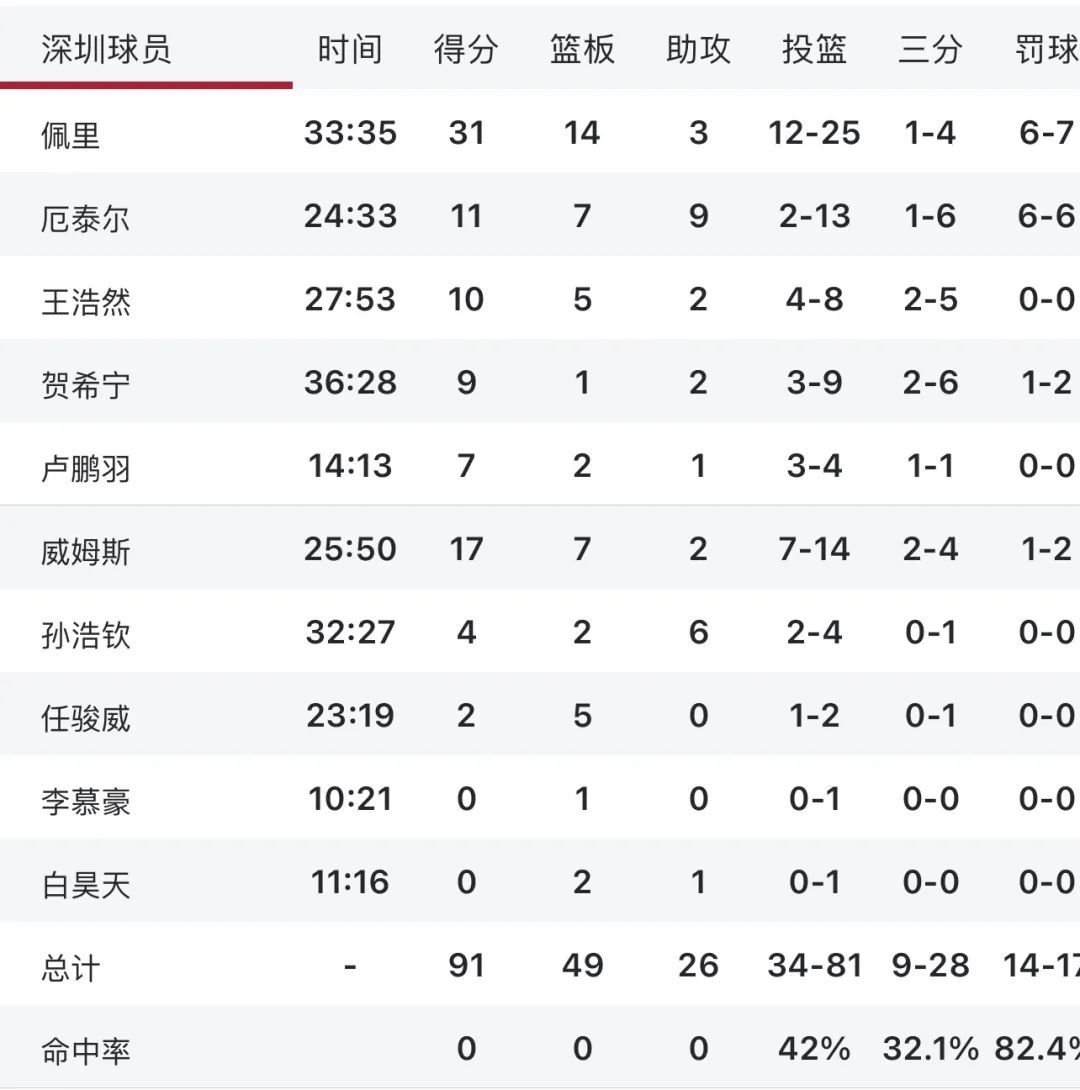Click on player name 李慕豪
Screen dimensions: 1080x1090
(x=86, y=800)
